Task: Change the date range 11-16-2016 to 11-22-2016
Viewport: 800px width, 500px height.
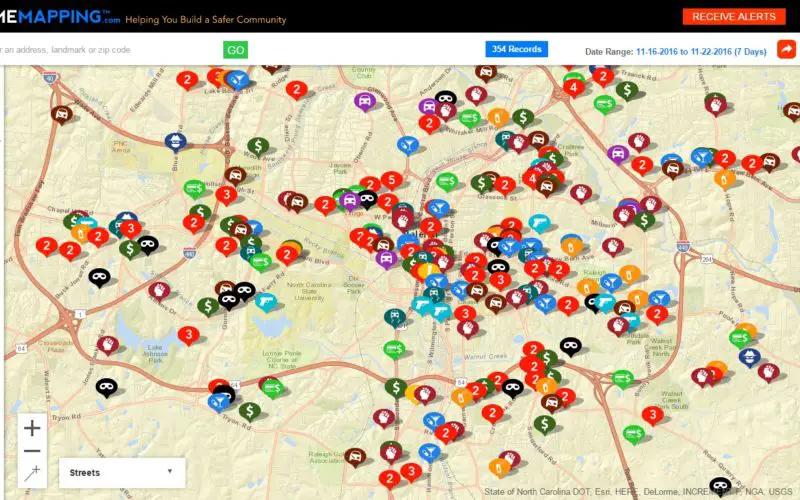Action: pos(701,52)
